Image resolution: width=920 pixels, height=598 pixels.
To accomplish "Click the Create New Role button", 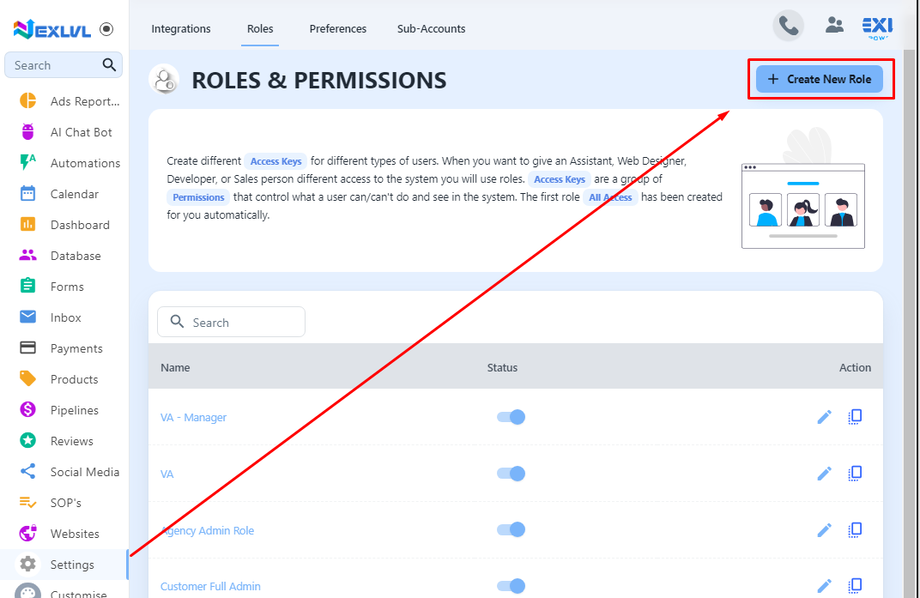I will pyautogui.click(x=819, y=79).
